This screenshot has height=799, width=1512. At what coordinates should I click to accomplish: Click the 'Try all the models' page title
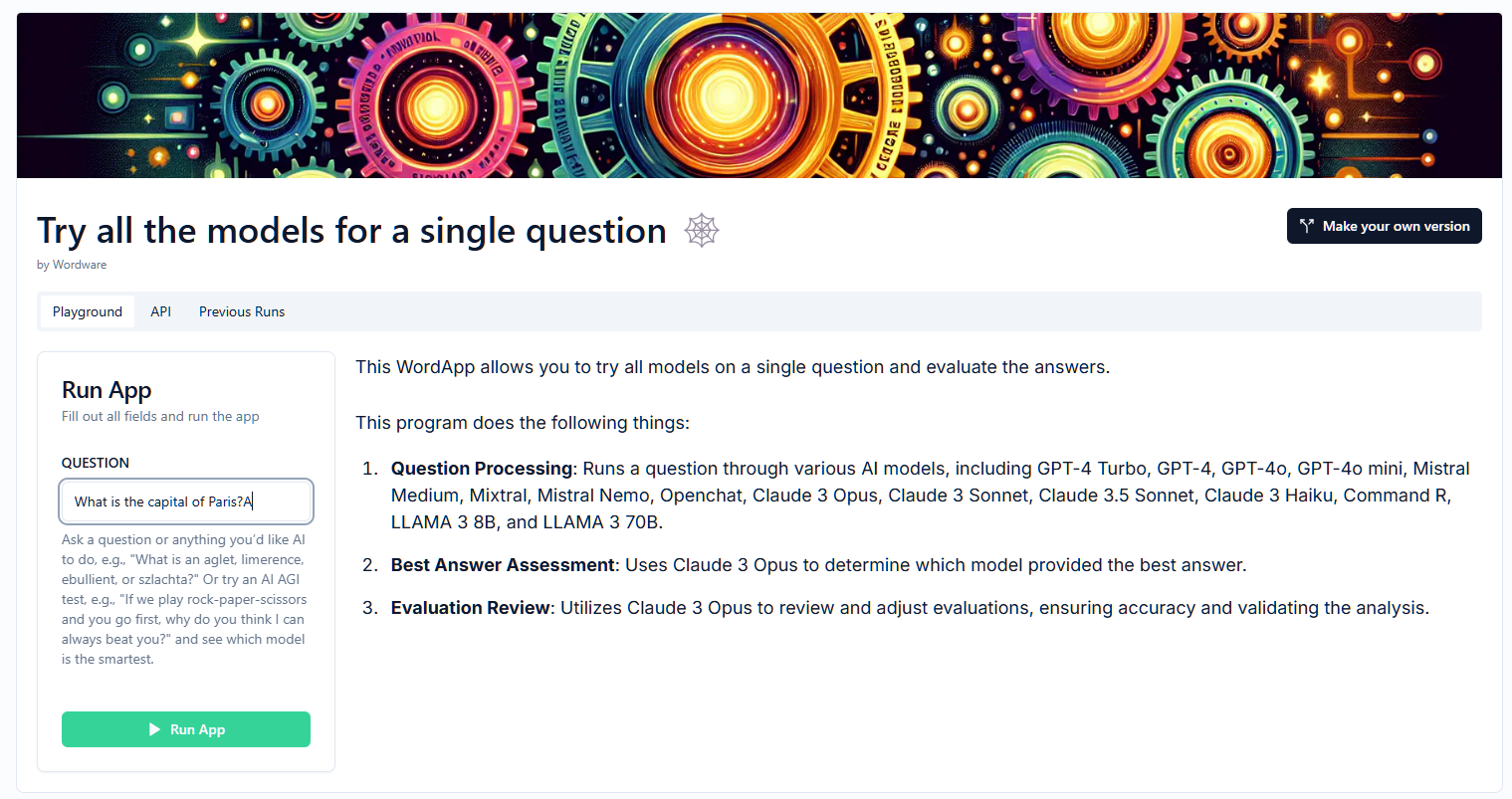click(350, 230)
